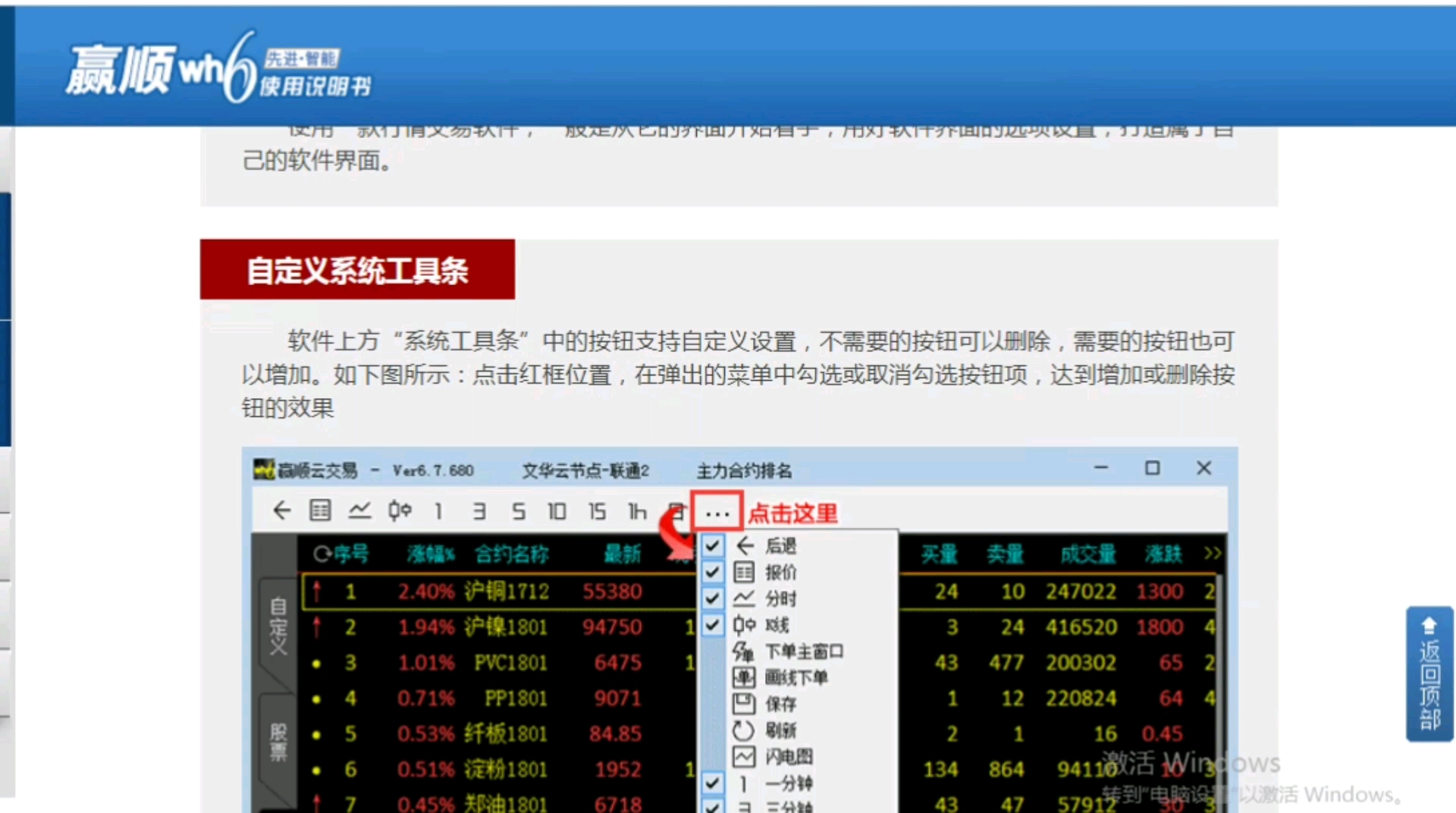Sort by the 涨跌 column header
The image size is (1456, 813).
1163,554
